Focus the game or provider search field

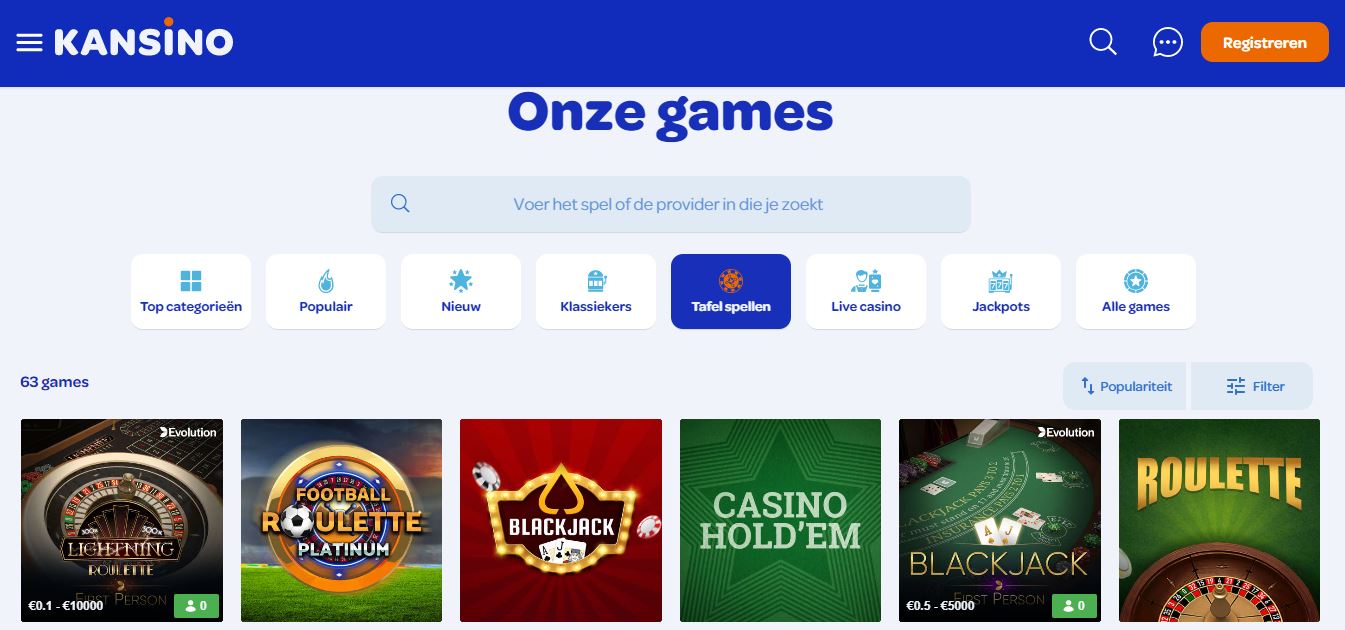tap(671, 204)
